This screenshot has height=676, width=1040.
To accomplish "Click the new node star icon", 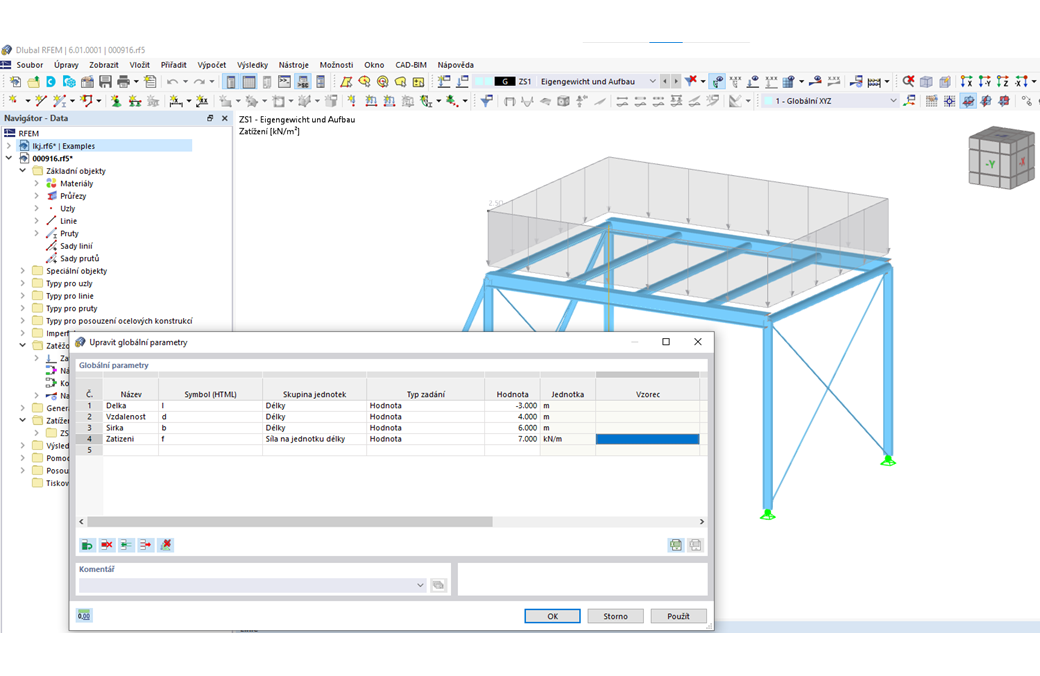I will pos(13,101).
